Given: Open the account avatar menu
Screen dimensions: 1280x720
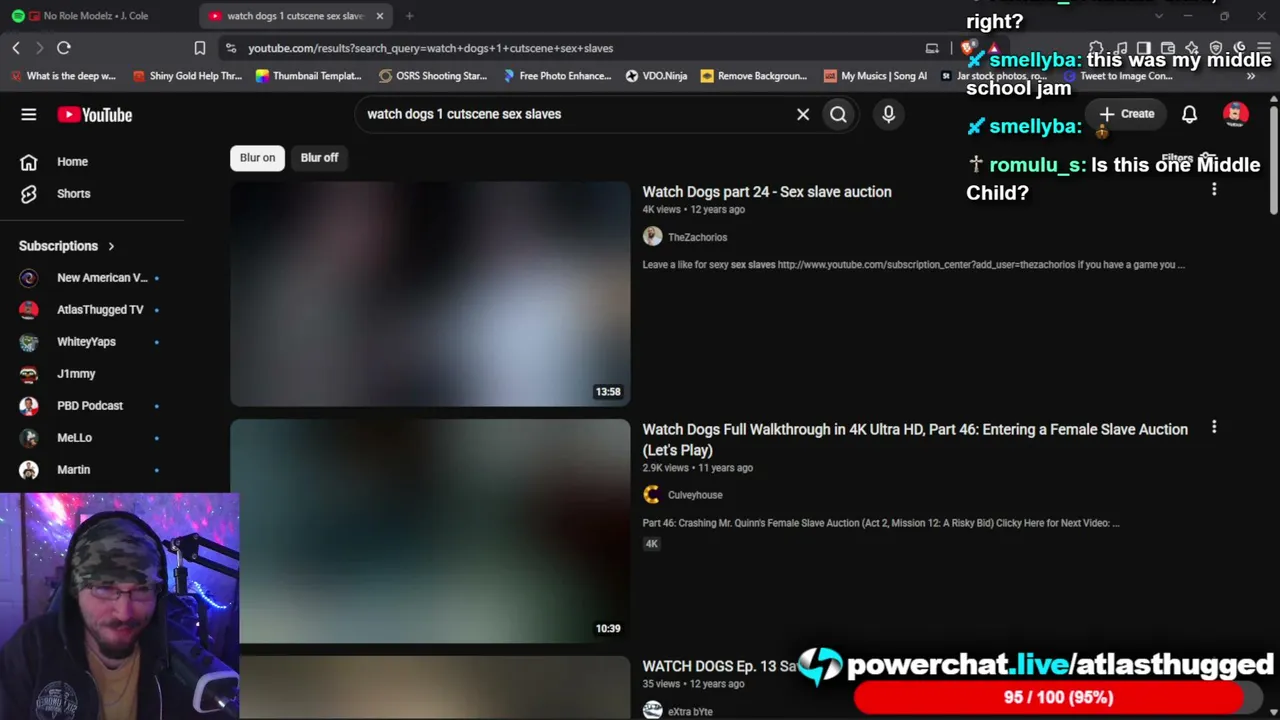Looking at the screenshot, I should tap(1236, 114).
